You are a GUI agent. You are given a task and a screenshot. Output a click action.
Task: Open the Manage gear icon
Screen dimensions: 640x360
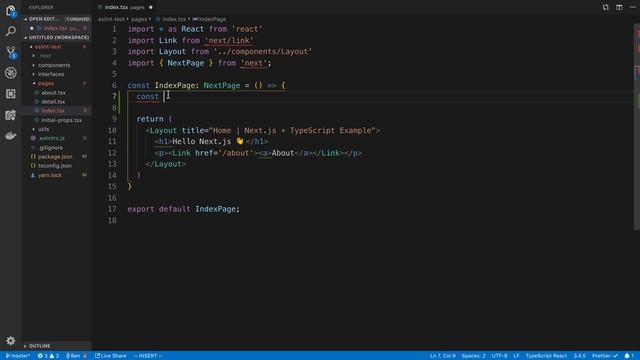click(11, 340)
